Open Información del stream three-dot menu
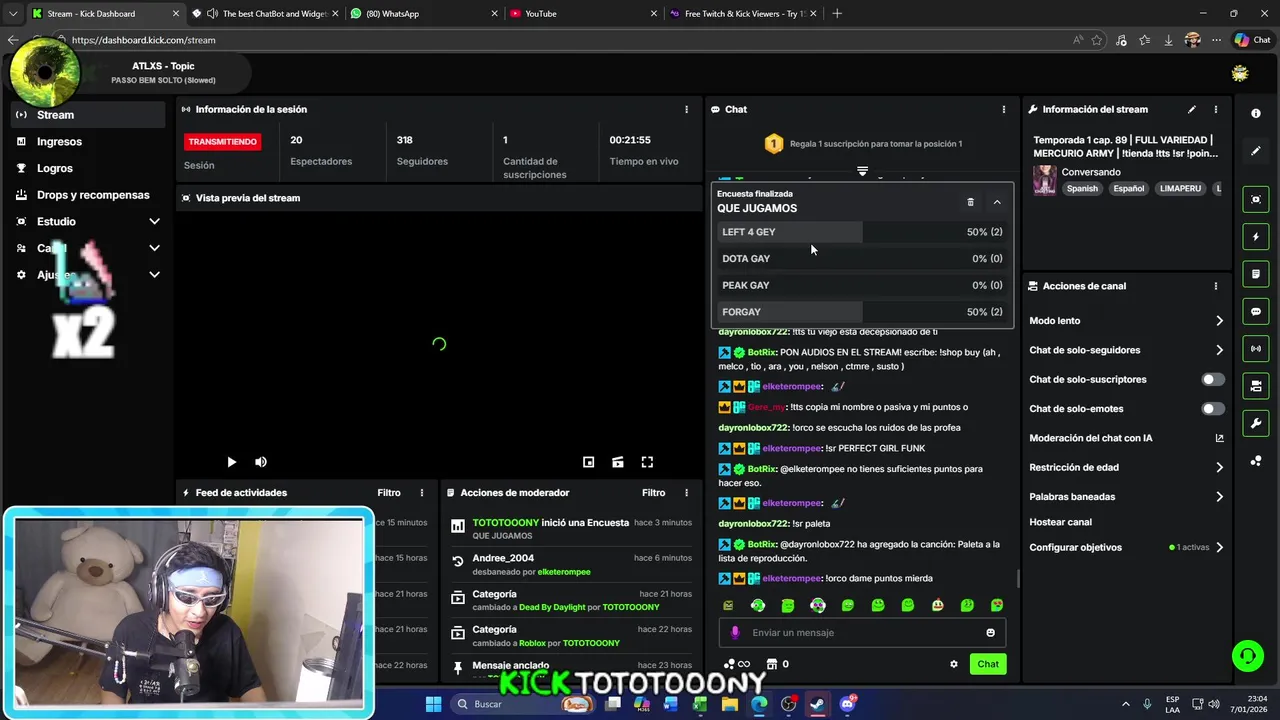 click(1216, 109)
